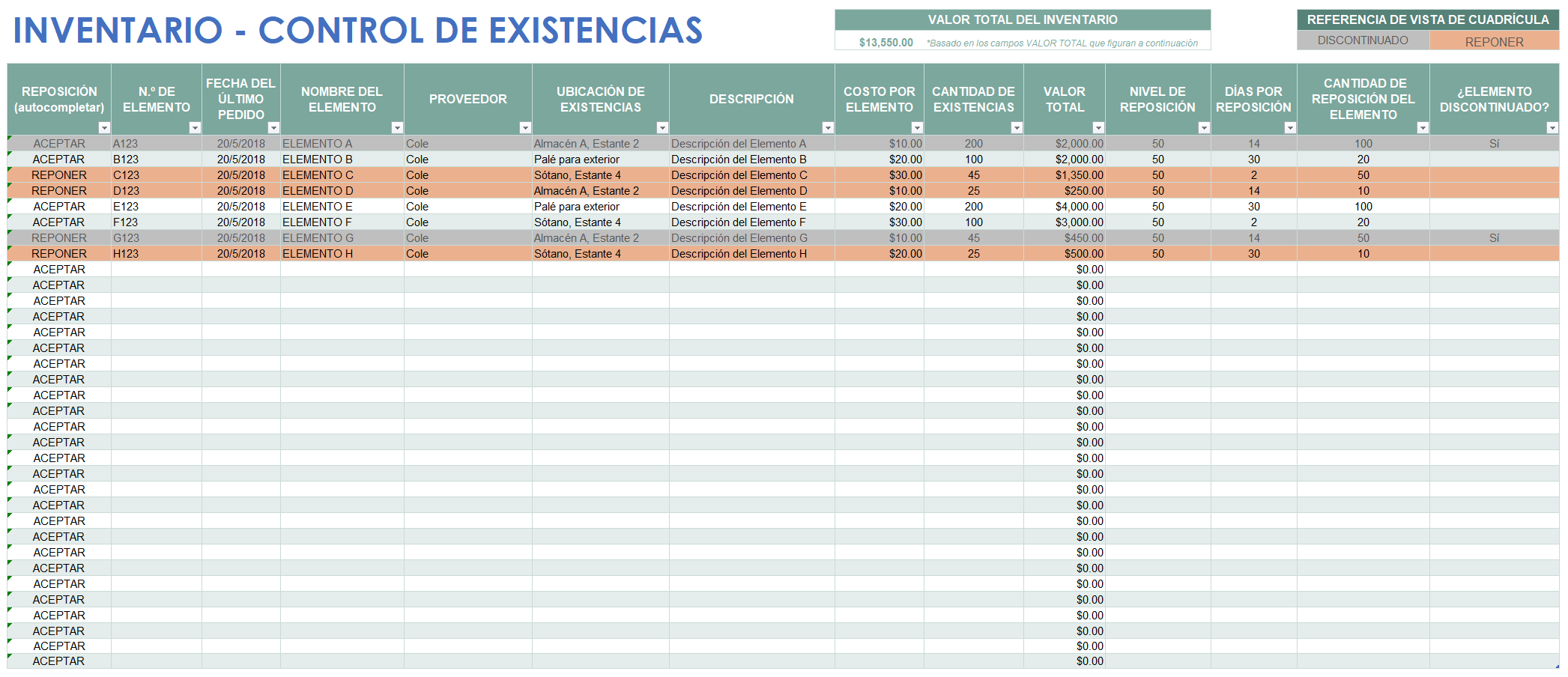Click the $1,350.00 total value cell
Viewport: 1568px width, 677px height.
[x=1065, y=175]
